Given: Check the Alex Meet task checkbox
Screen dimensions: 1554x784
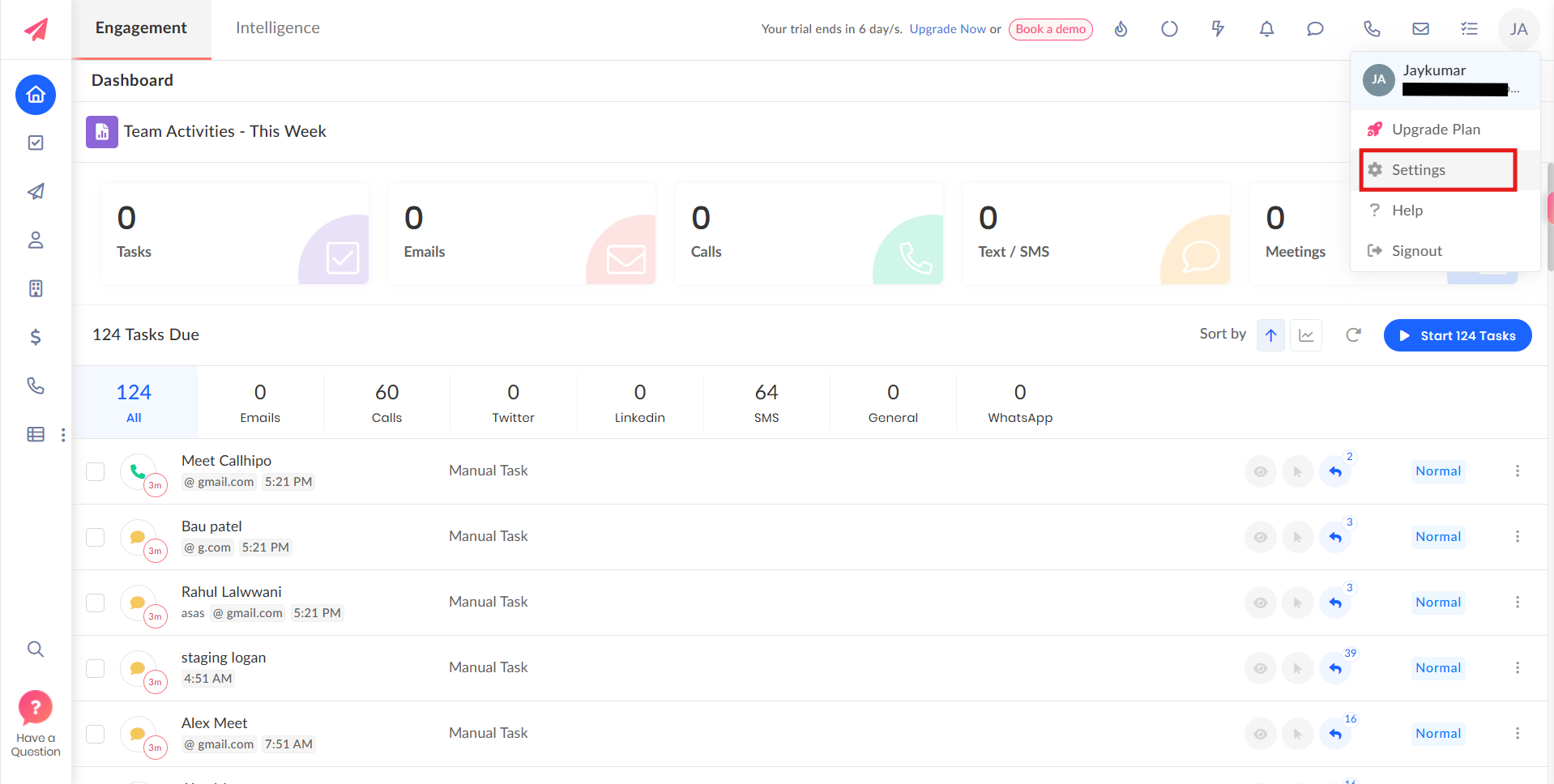Looking at the screenshot, I should click(x=96, y=734).
